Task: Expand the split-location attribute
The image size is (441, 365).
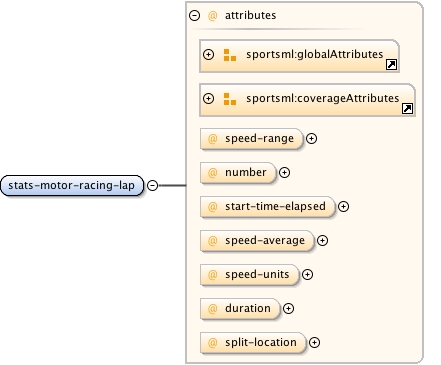Action: pyautogui.click(x=314, y=343)
